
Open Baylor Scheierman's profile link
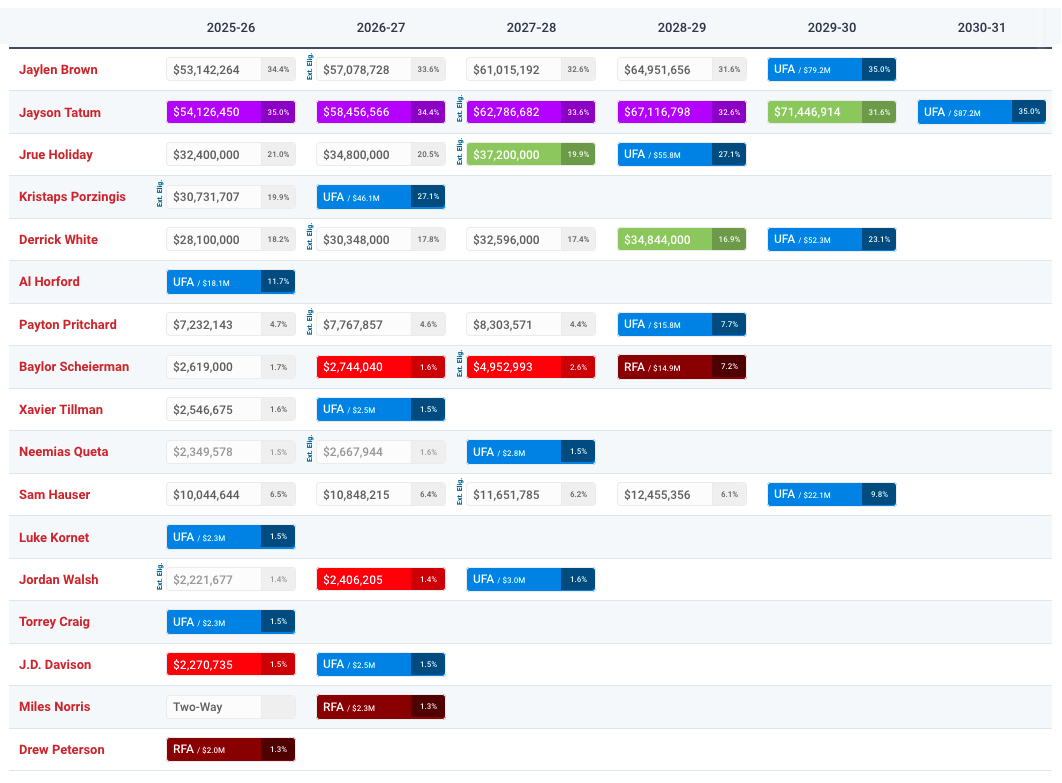point(74,367)
